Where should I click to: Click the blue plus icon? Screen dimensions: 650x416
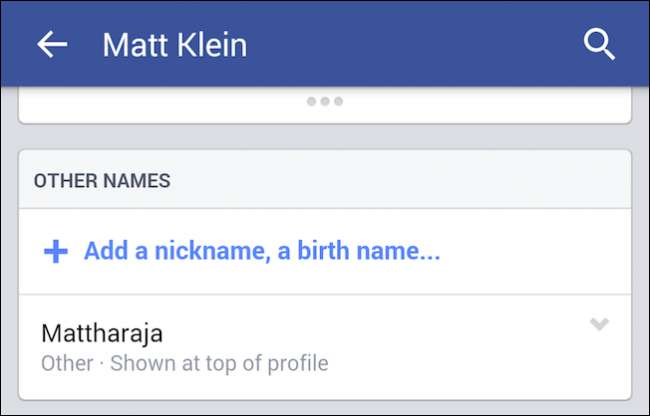pyautogui.click(x=56, y=252)
